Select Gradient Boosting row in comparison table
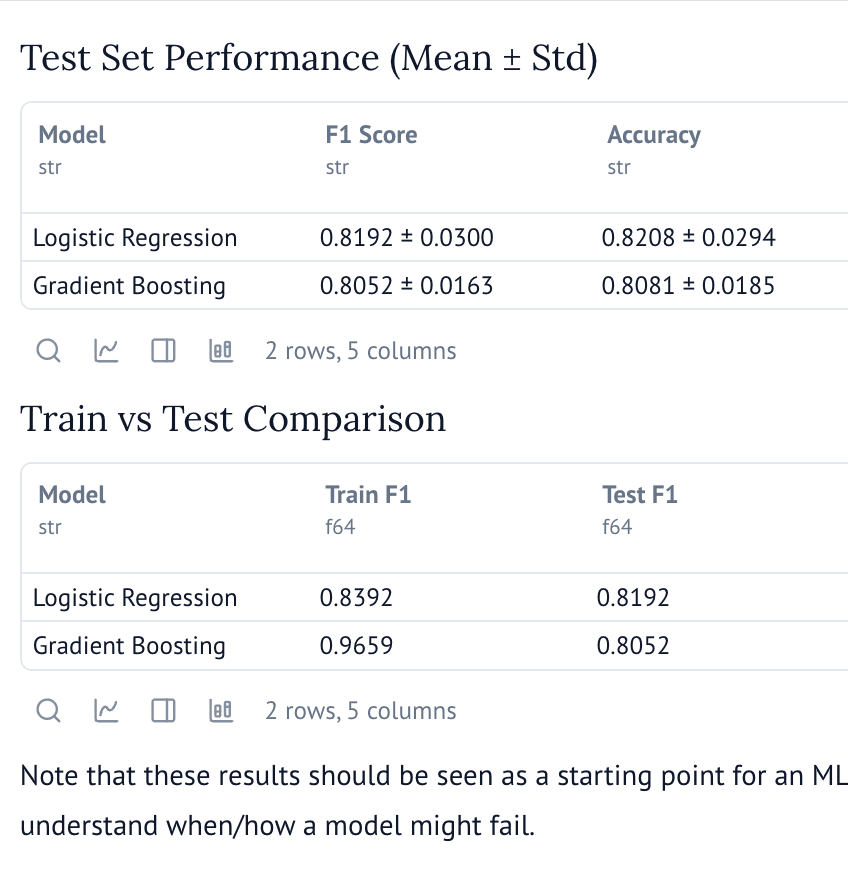The height and width of the screenshot is (874, 848). [x=128, y=646]
